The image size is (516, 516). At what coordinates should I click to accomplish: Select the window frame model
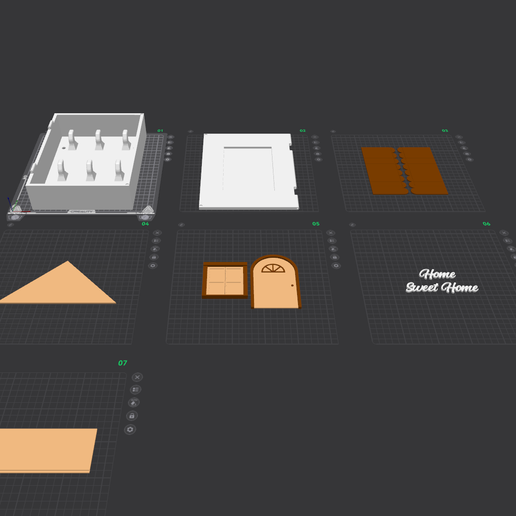point(225,280)
